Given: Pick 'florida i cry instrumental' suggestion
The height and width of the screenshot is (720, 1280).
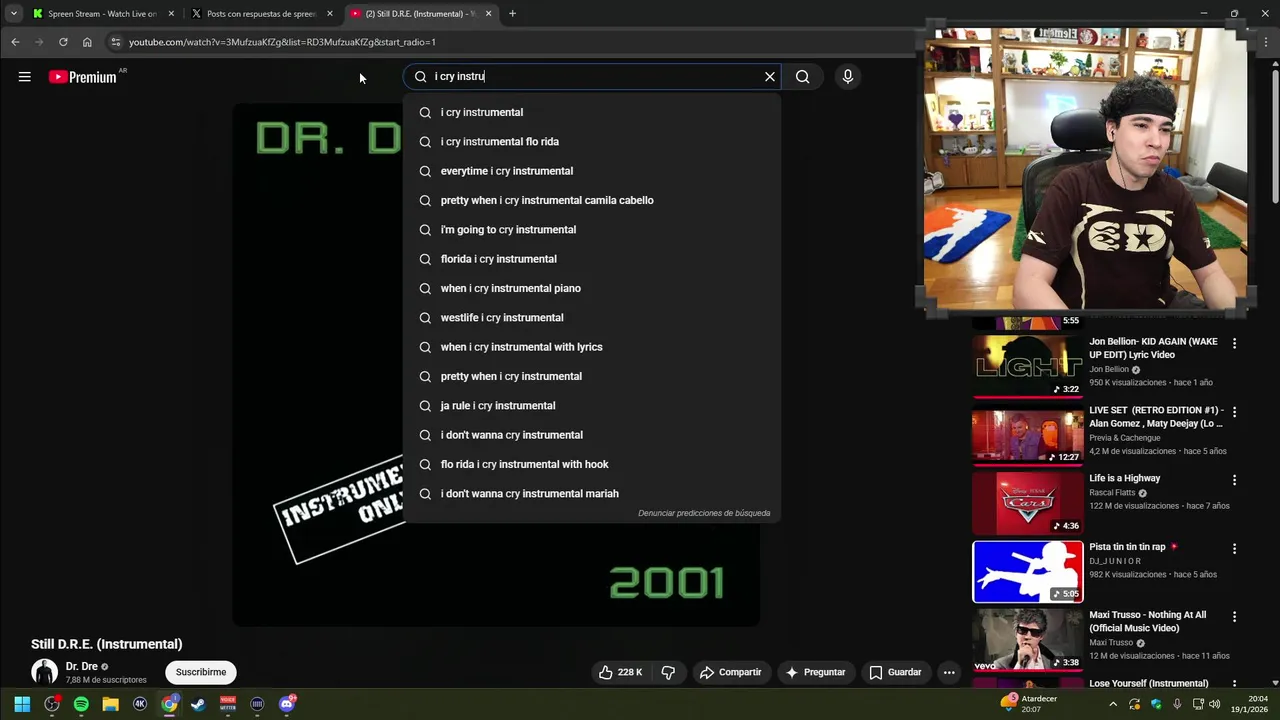Looking at the screenshot, I should pyautogui.click(x=592, y=259).
